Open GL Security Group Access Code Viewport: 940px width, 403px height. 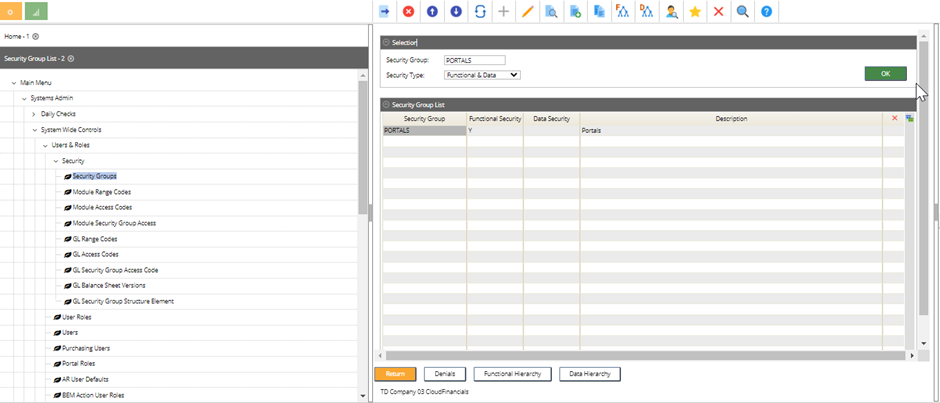[115, 270]
